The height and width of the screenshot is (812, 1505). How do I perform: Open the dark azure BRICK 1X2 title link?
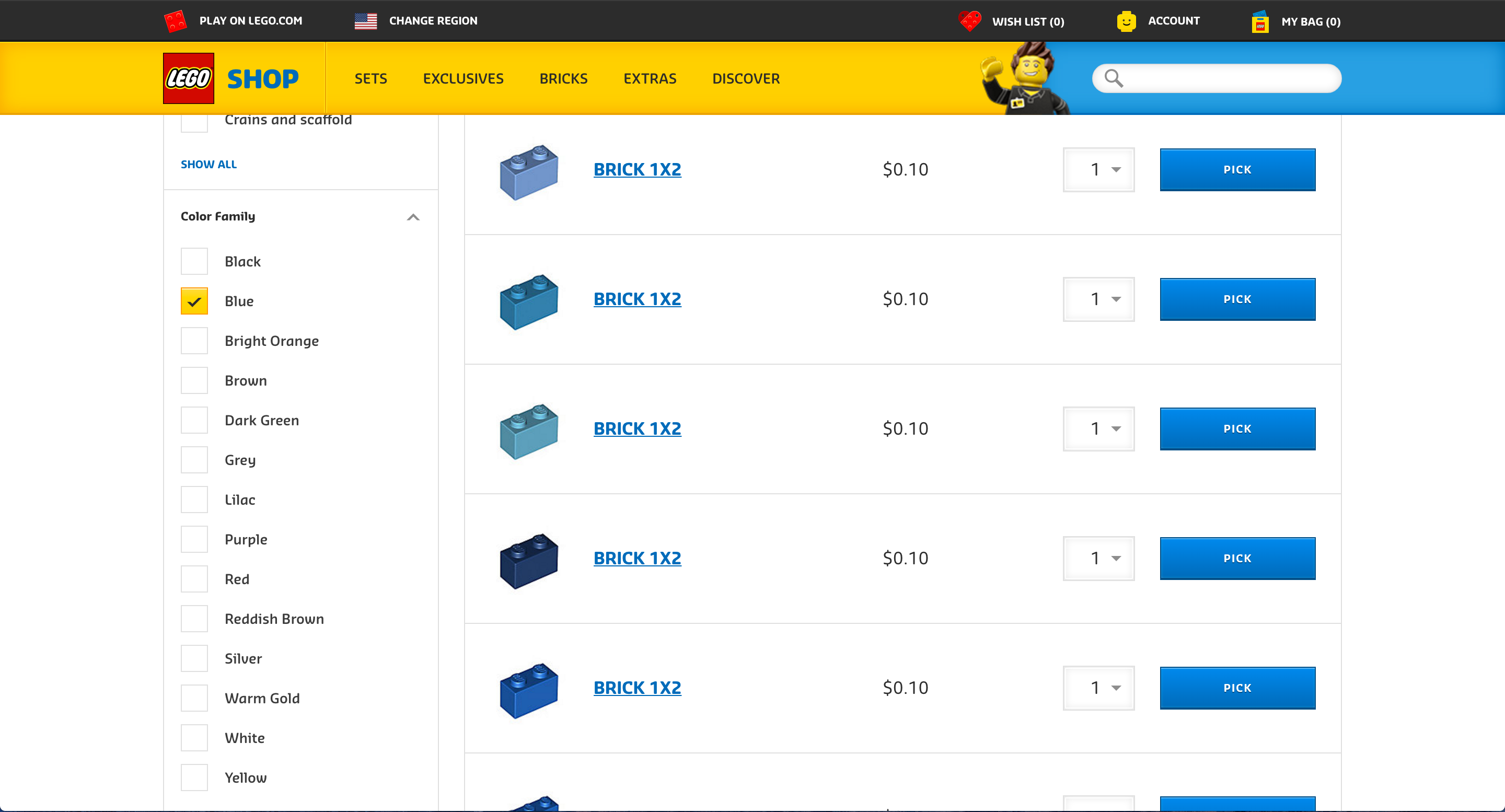pyautogui.click(x=638, y=299)
